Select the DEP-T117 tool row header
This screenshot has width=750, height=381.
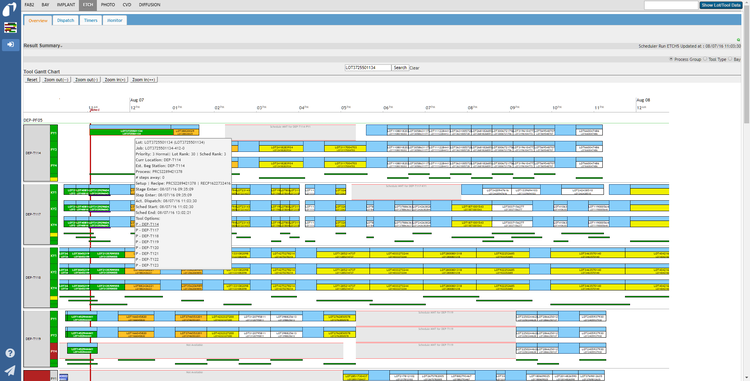pos(37,214)
